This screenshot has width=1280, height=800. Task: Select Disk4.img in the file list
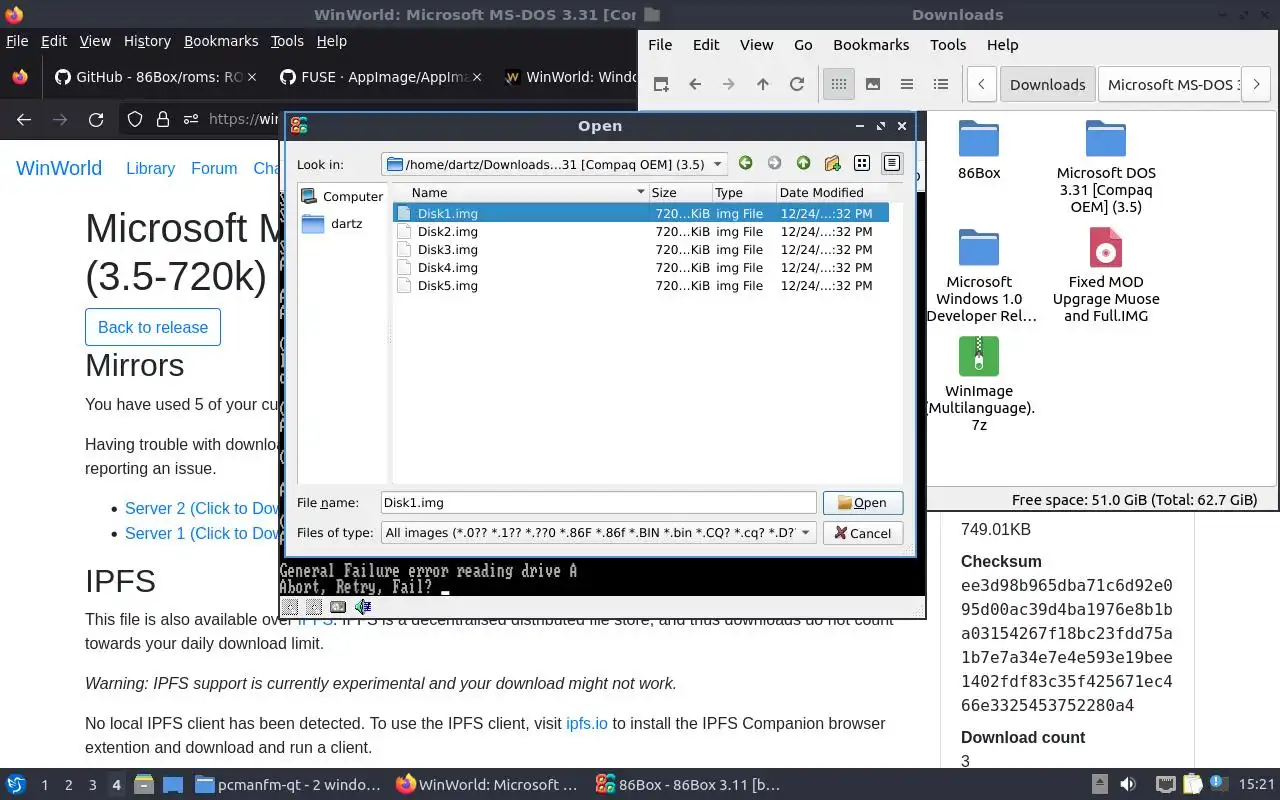pos(641,267)
